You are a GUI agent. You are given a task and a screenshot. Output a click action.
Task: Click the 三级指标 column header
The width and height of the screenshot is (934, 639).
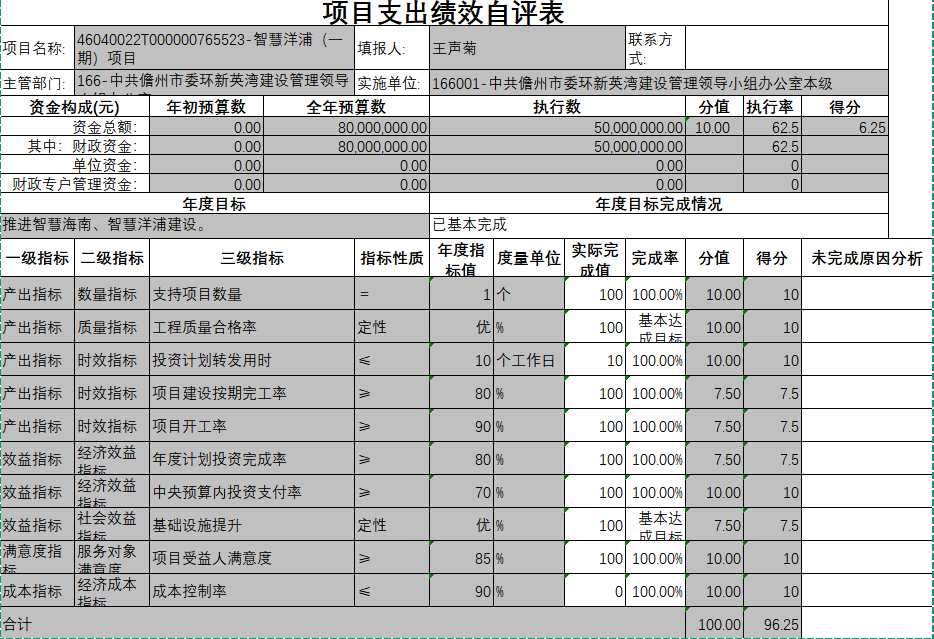(251, 258)
